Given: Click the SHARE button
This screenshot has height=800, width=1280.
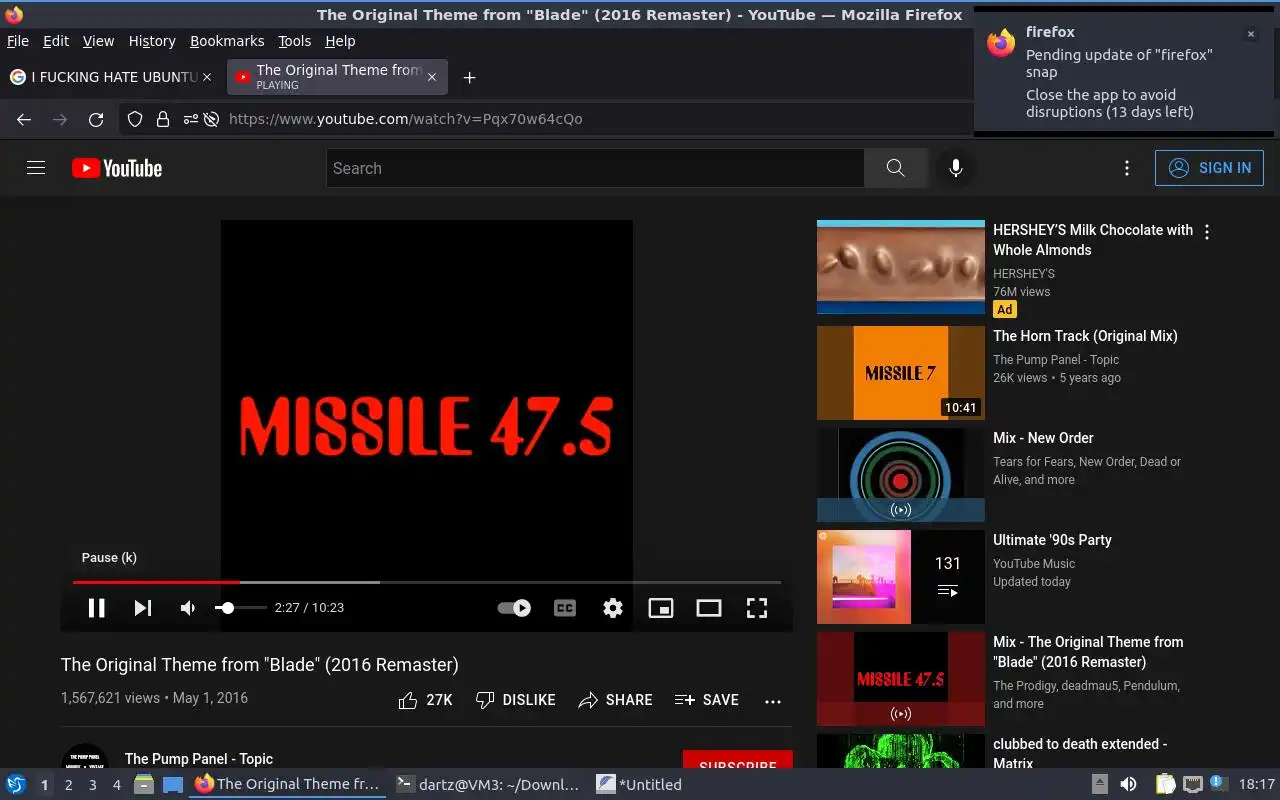Looking at the screenshot, I should coord(615,700).
